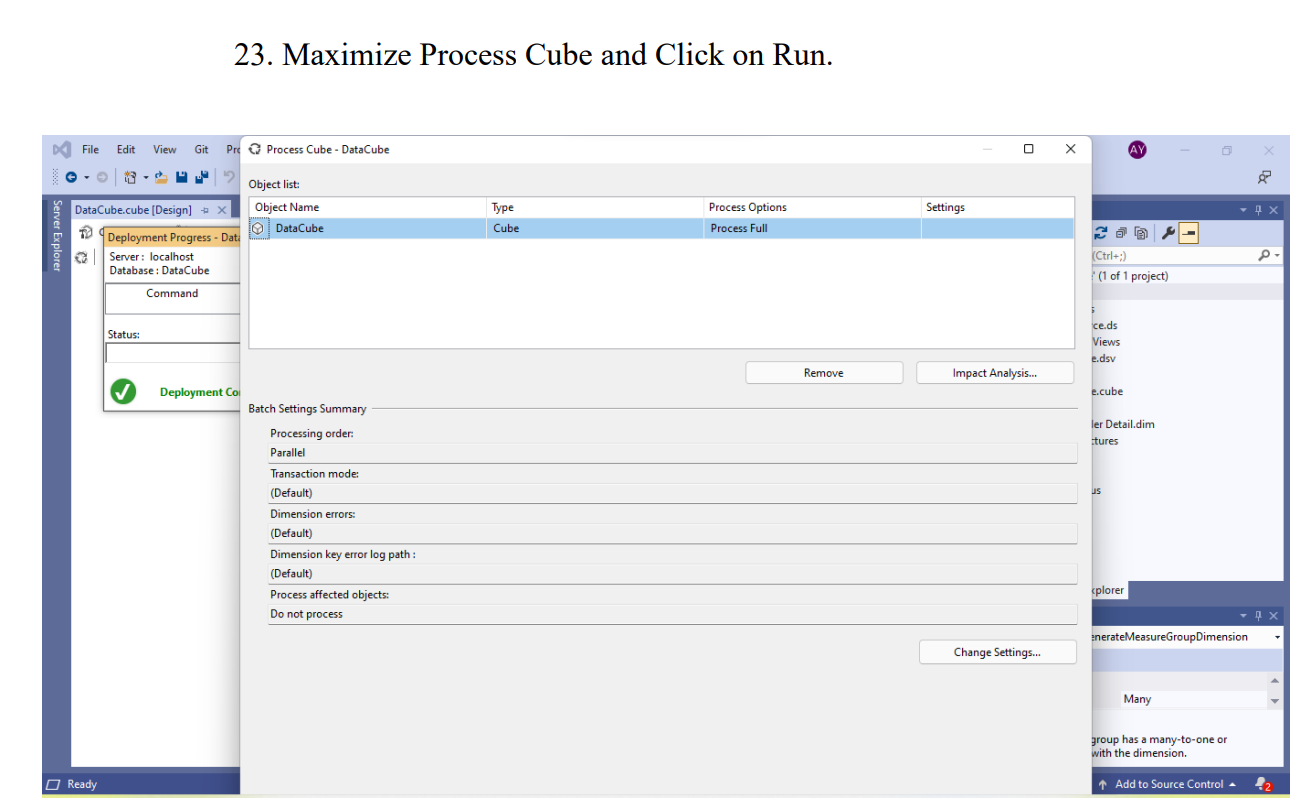The height and width of the screenshot is (810, 1309).
Task: Click the Settings column header
Action: click(x=997, y=207)
